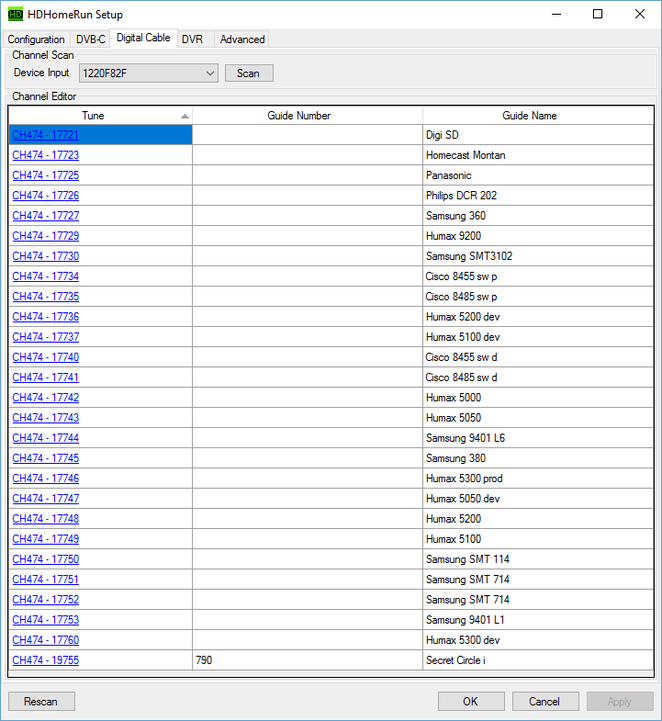The image size is (662, 721).
Task: Select the Samsung 9401 L1 cell
Action: [538, 620]
